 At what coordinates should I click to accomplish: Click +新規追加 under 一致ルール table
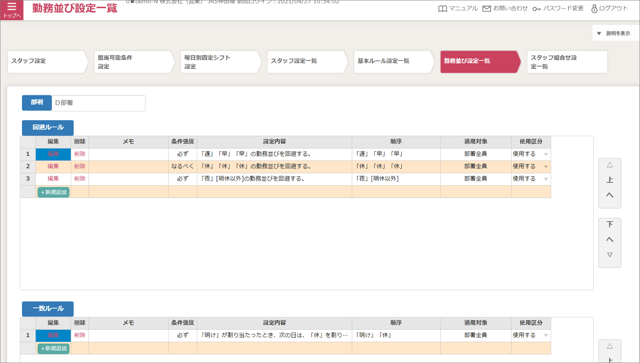(53, 348)
